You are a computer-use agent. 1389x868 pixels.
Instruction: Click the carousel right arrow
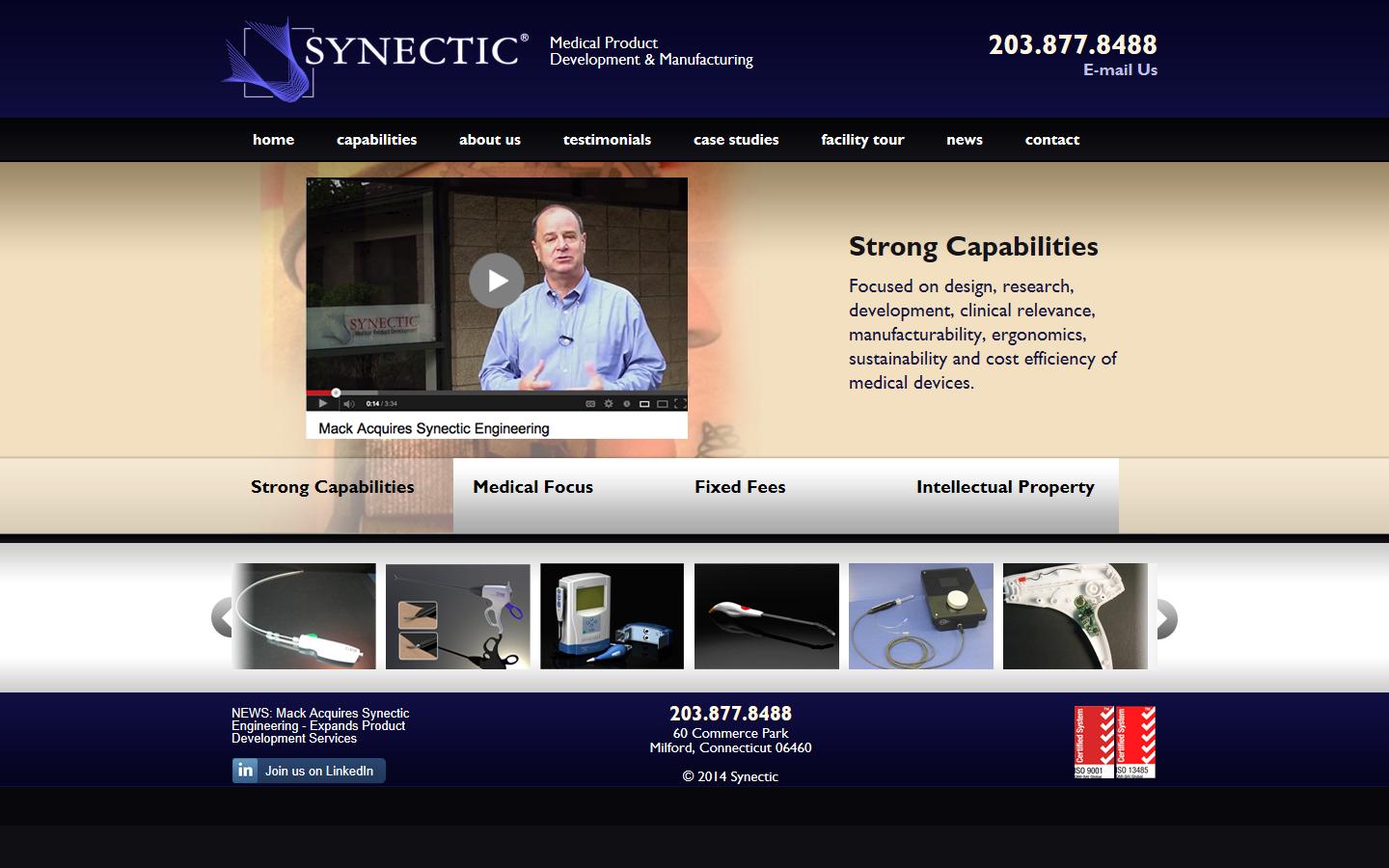(x=1166, y=618)
